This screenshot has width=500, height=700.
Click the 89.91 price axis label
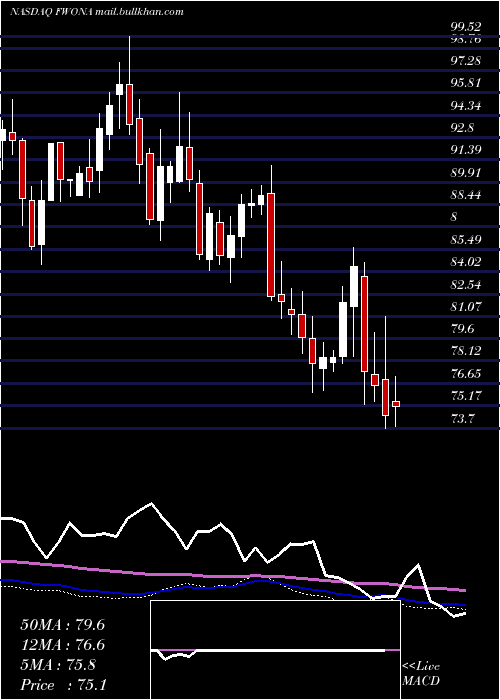[x=466, y=172]
